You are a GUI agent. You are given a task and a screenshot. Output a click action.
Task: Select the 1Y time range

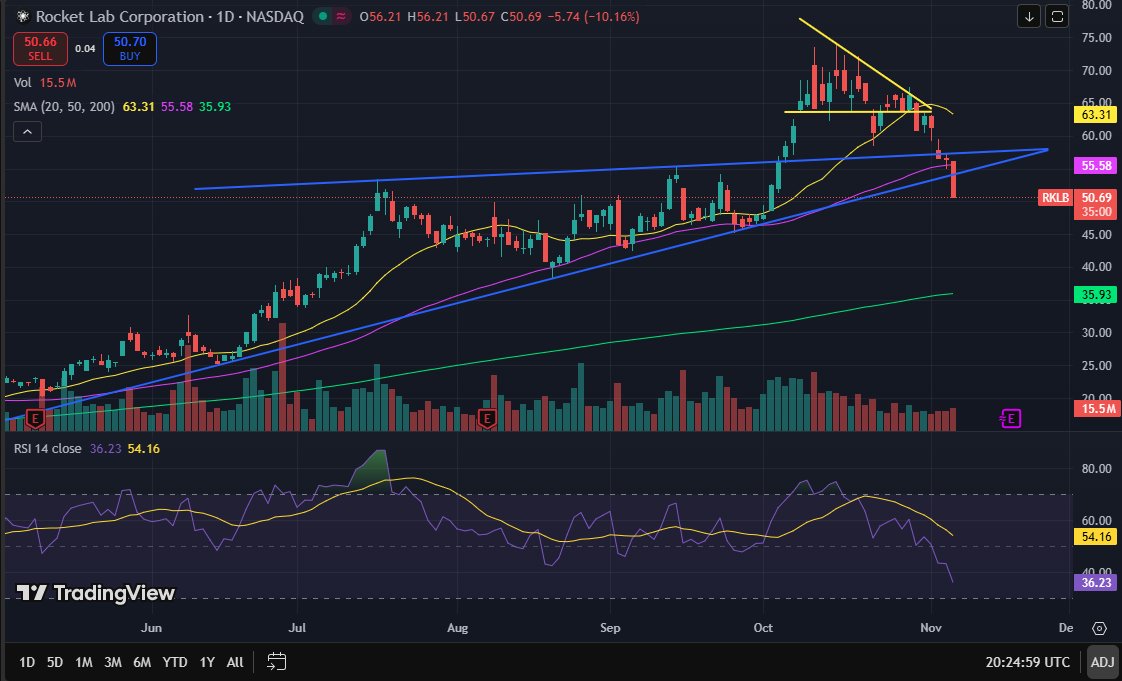[x=207, y=662]
